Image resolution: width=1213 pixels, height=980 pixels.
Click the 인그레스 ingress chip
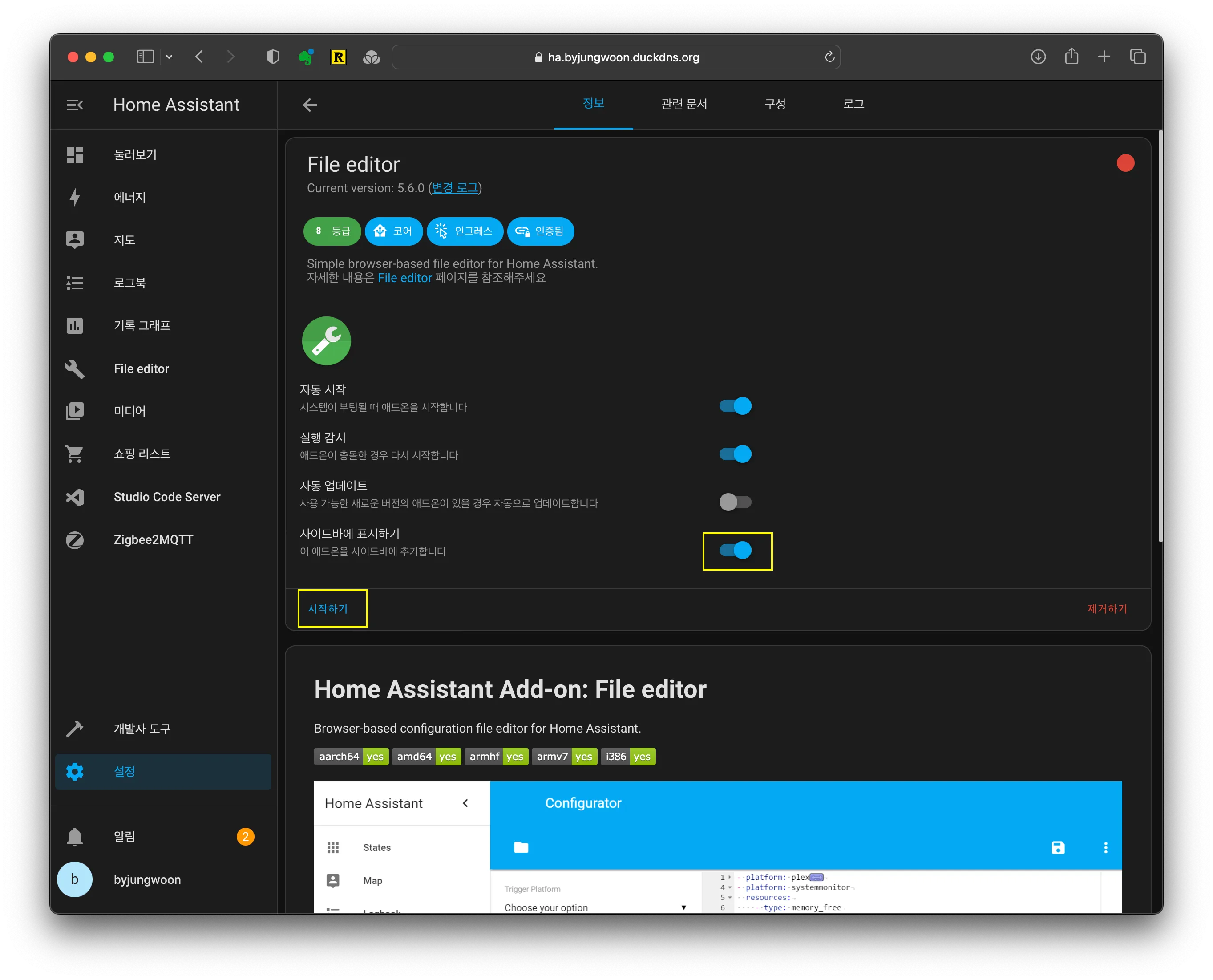(465, 231)
